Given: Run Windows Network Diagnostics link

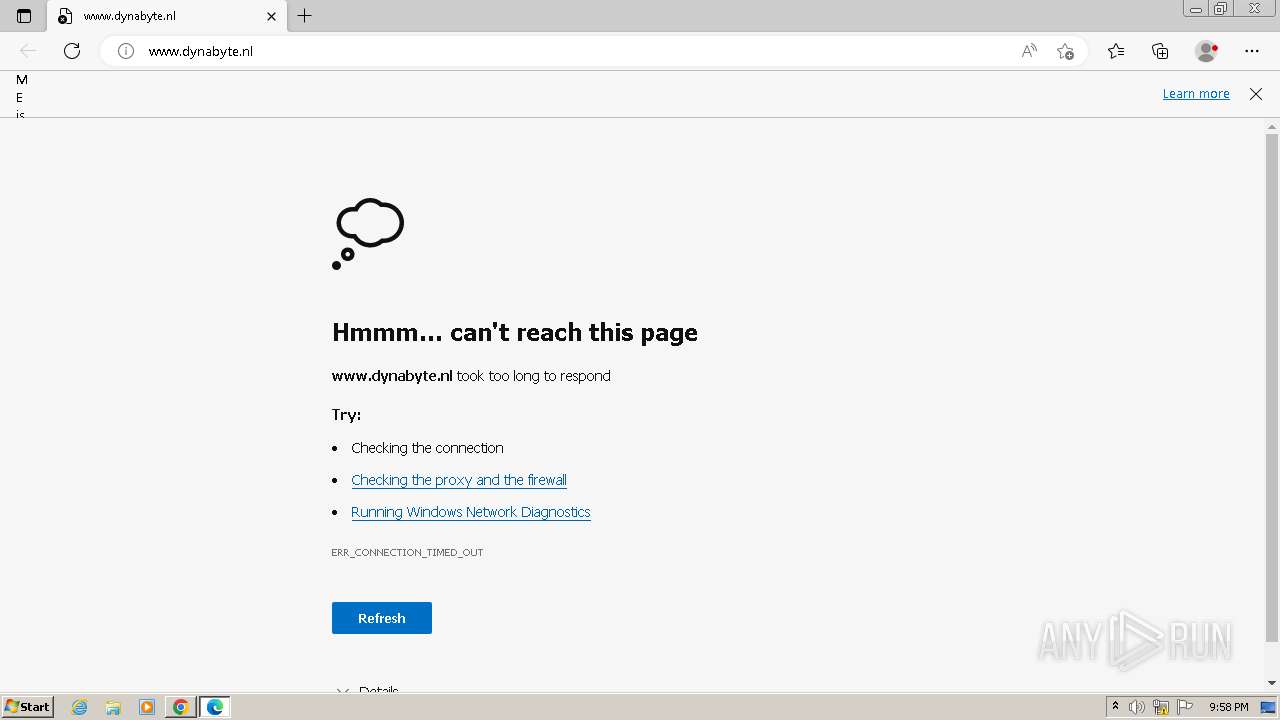Looking at the screenshot, I should [x=471, y=512].
